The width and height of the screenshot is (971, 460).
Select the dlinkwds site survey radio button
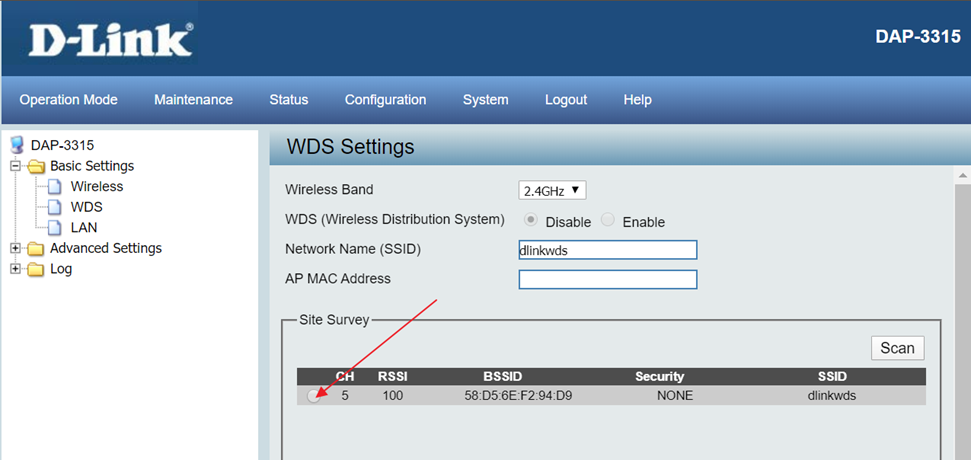click(314, 396)
